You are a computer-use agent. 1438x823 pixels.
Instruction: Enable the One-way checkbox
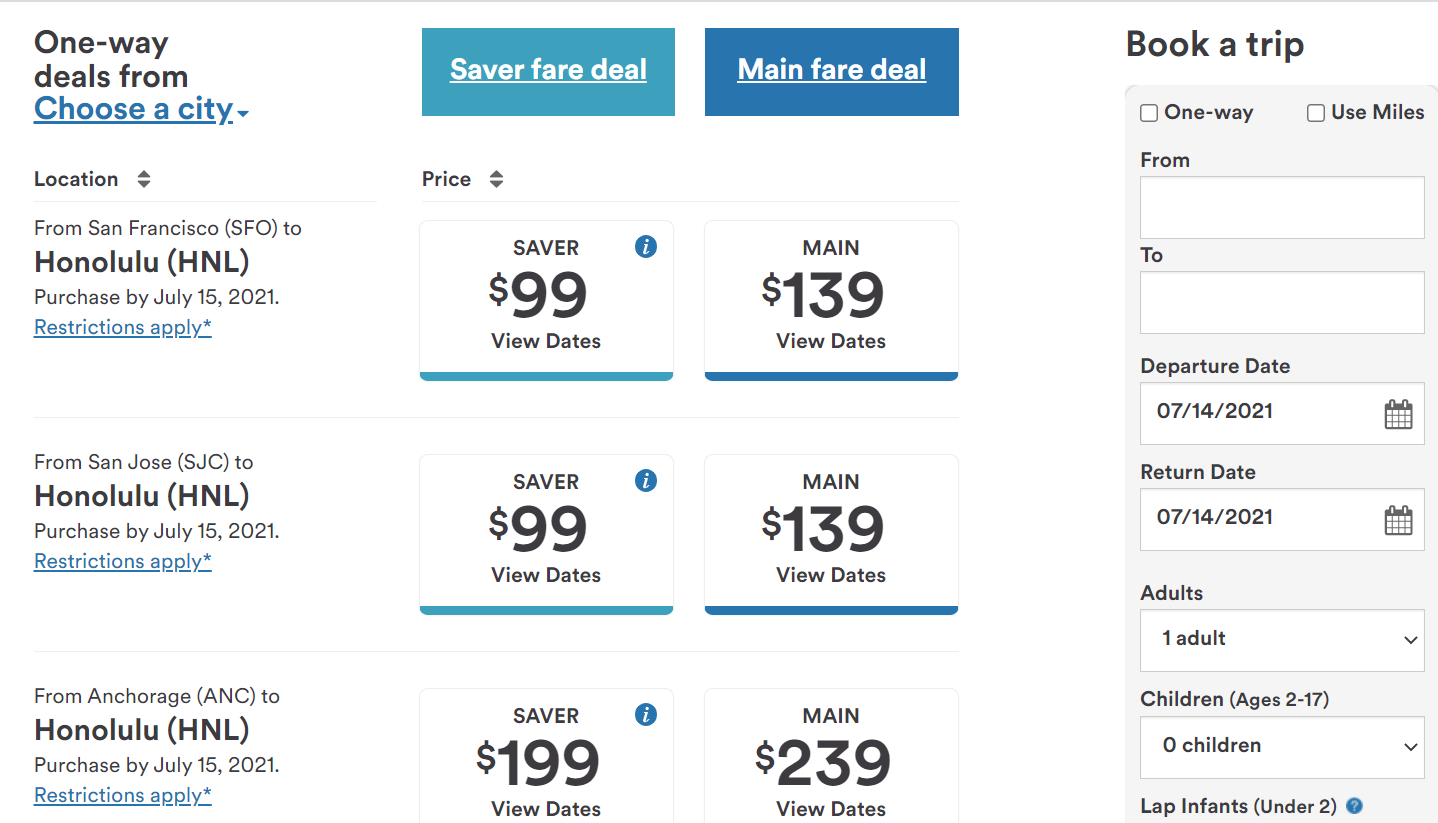[x=1149, y=113]
